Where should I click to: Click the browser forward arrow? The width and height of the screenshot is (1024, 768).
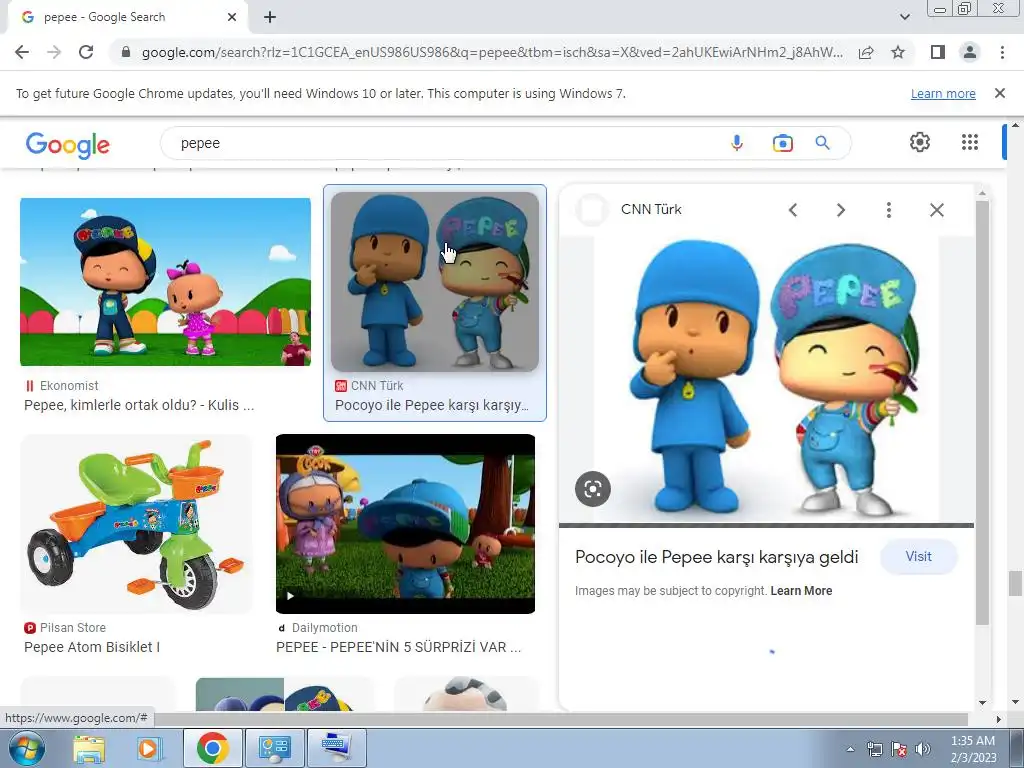tap(54, 52)
